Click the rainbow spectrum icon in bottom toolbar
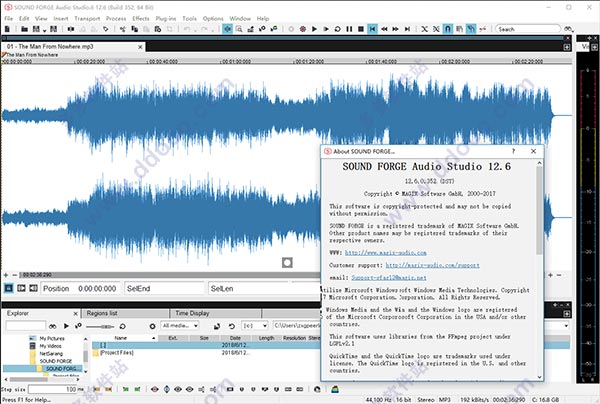The height and width of the screenshot is (404, 600). tap(335, 389)
